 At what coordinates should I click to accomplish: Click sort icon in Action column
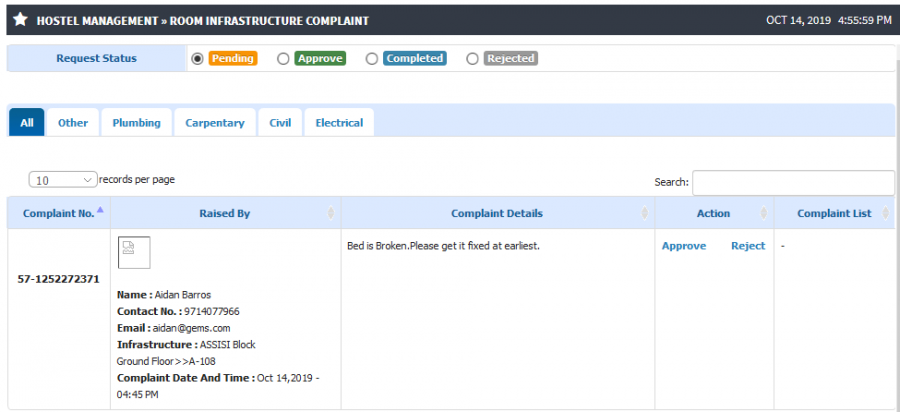point(763,213)
